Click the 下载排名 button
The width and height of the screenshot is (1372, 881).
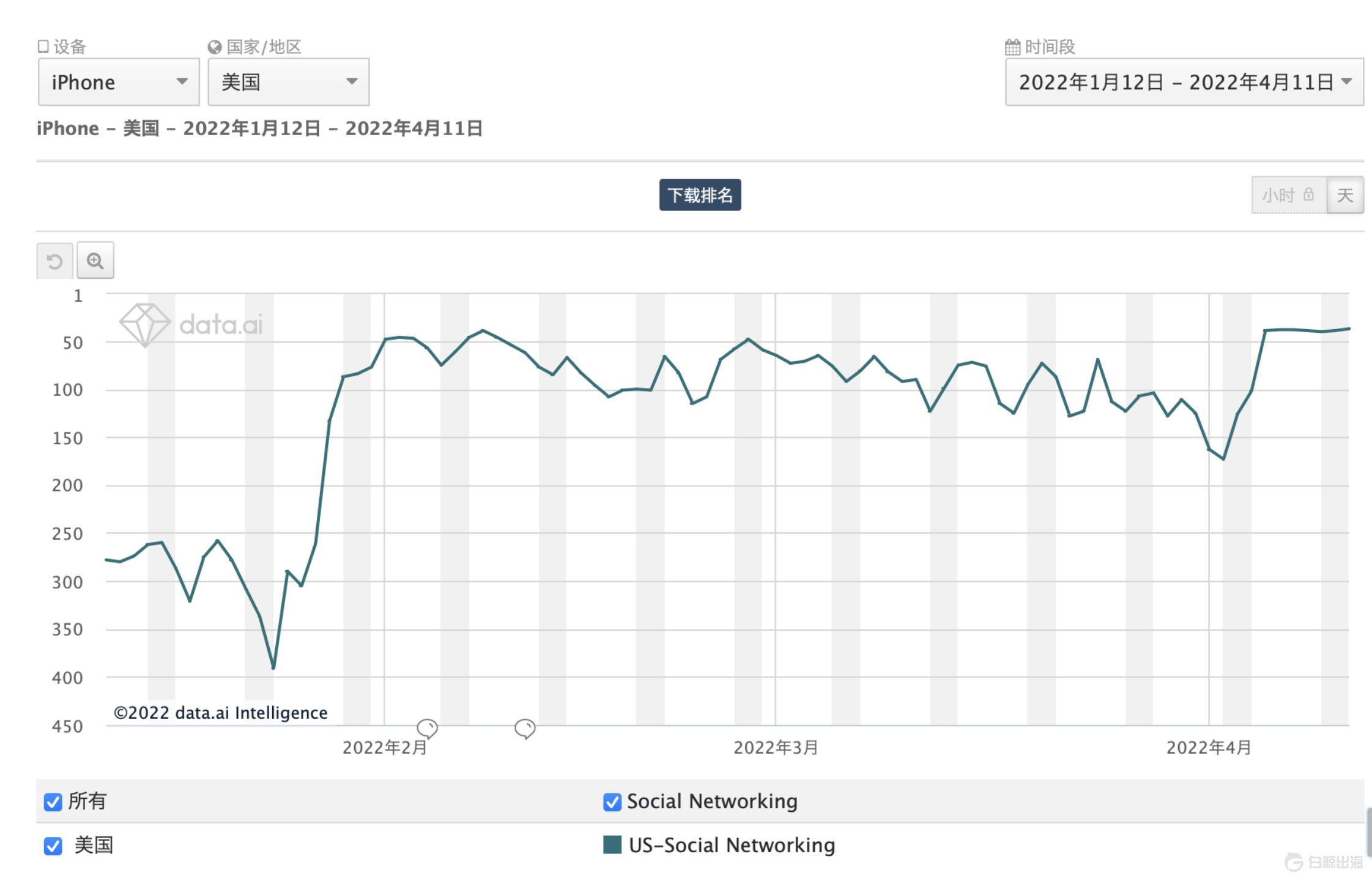click(x=700, y=195)
